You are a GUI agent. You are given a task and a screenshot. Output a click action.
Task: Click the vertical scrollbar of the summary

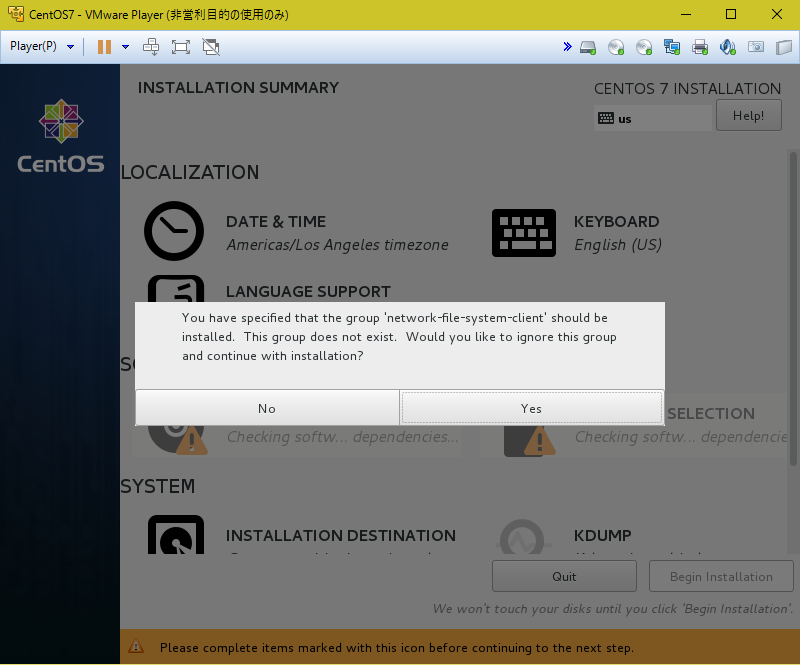tap(793, 309)
